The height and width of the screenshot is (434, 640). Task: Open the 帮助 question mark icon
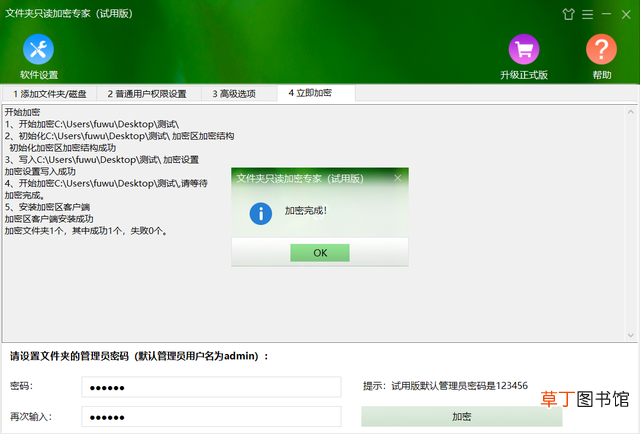pyautogui.click(x=601, y=49)
